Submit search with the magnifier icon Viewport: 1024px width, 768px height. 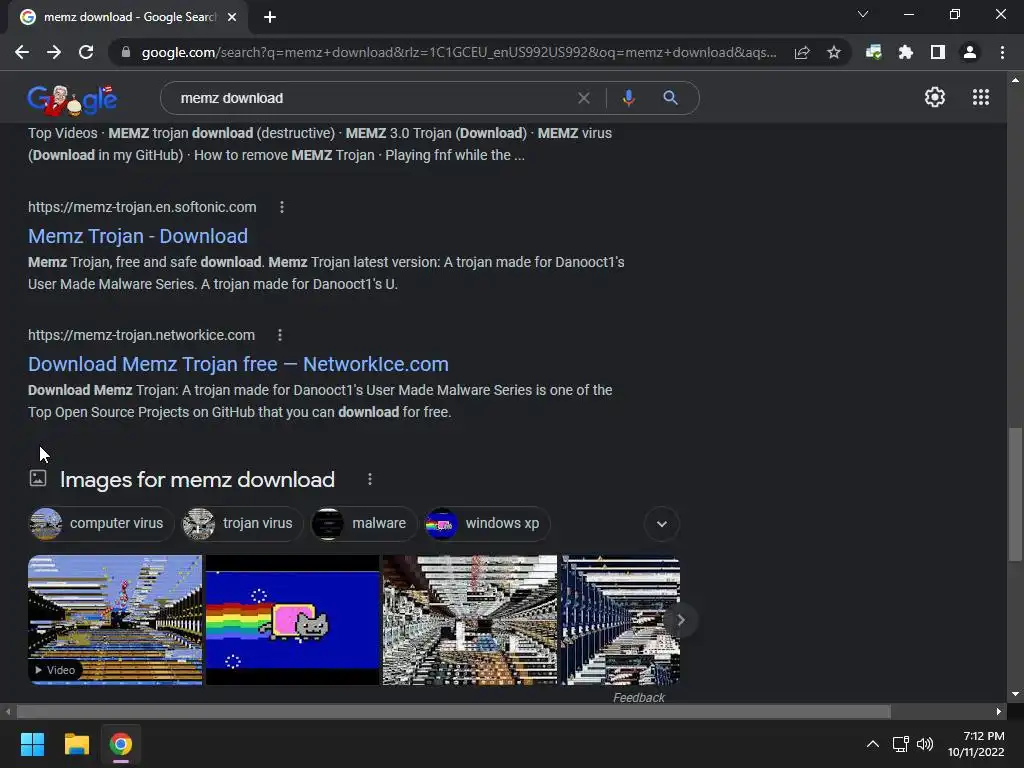(670, 98)
